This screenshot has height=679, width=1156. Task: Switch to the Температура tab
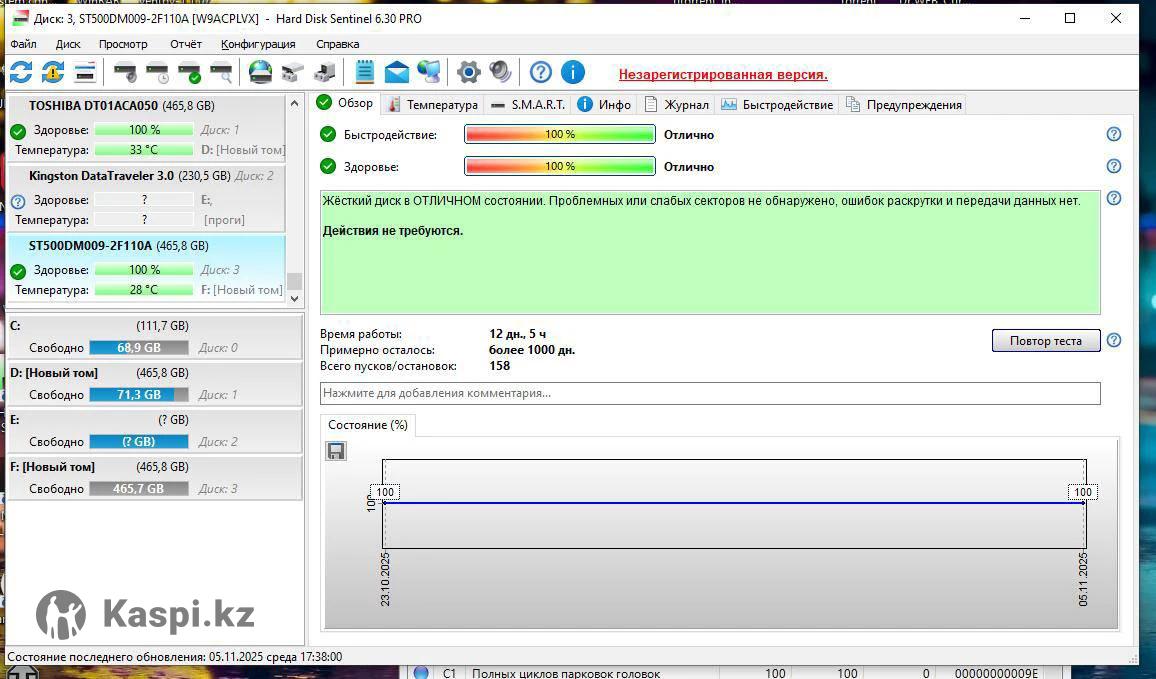433,104
